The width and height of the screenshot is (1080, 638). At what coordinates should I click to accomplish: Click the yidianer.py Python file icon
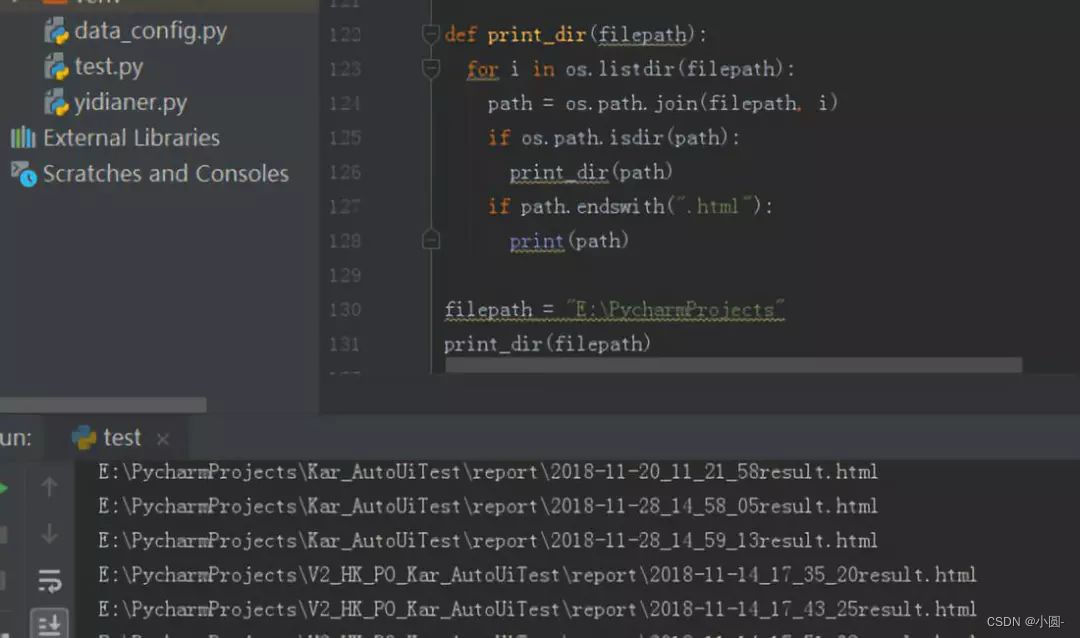[x=56, y=103]
